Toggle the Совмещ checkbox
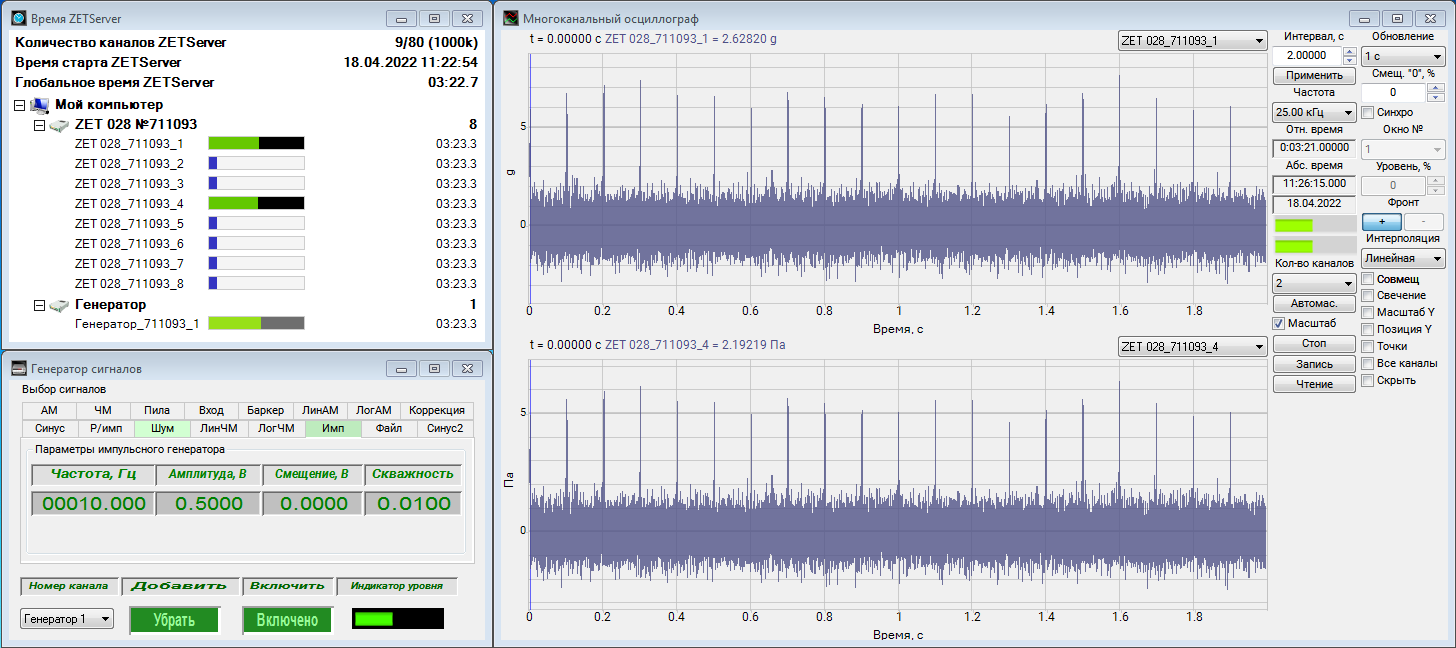Screen dimensions: 1456x648 (x=1368, y=279)
